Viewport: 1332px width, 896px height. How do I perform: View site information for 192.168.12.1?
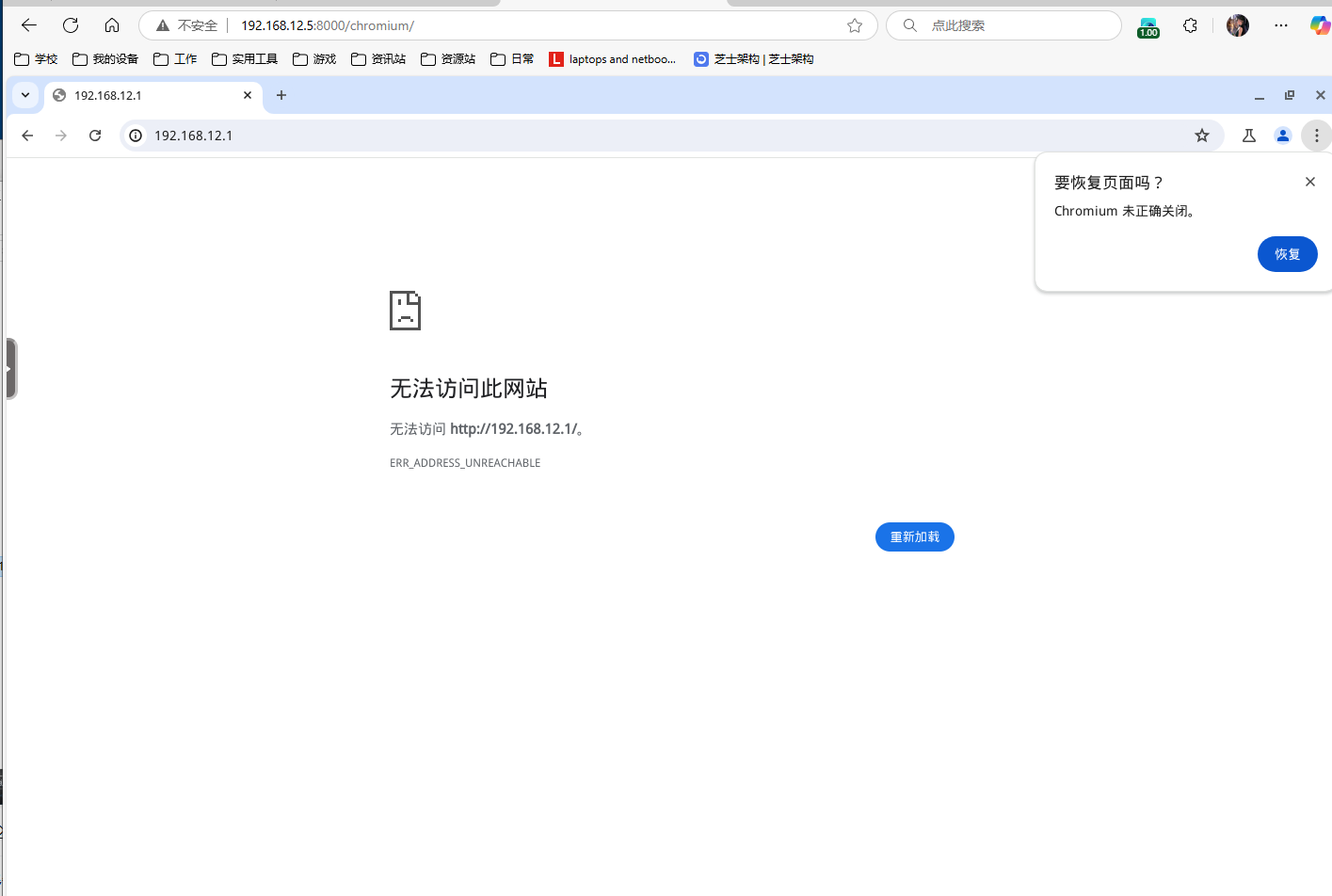pyautogui.click(x=136, y=136)
